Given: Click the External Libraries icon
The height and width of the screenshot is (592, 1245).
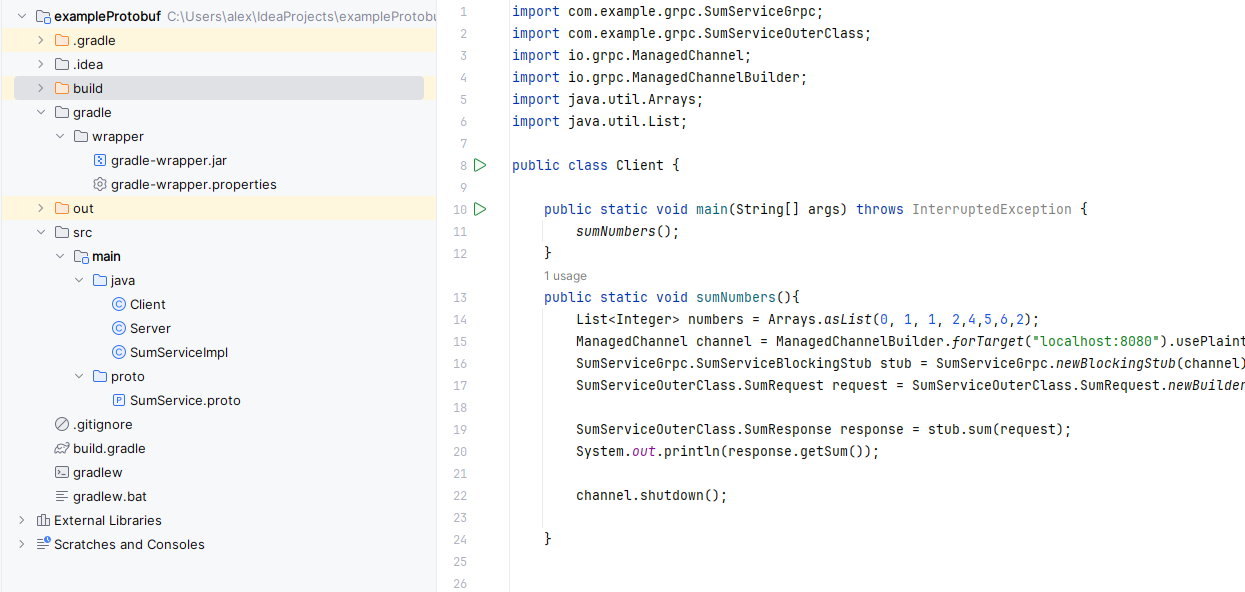Looking at the screenshot, I should (x=43, y=521).
